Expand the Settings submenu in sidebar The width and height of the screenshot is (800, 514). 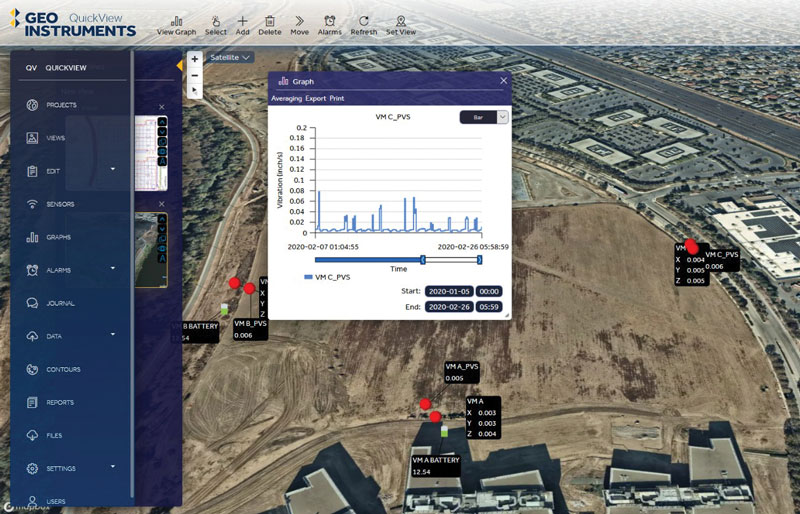click(x=112, y=466)
